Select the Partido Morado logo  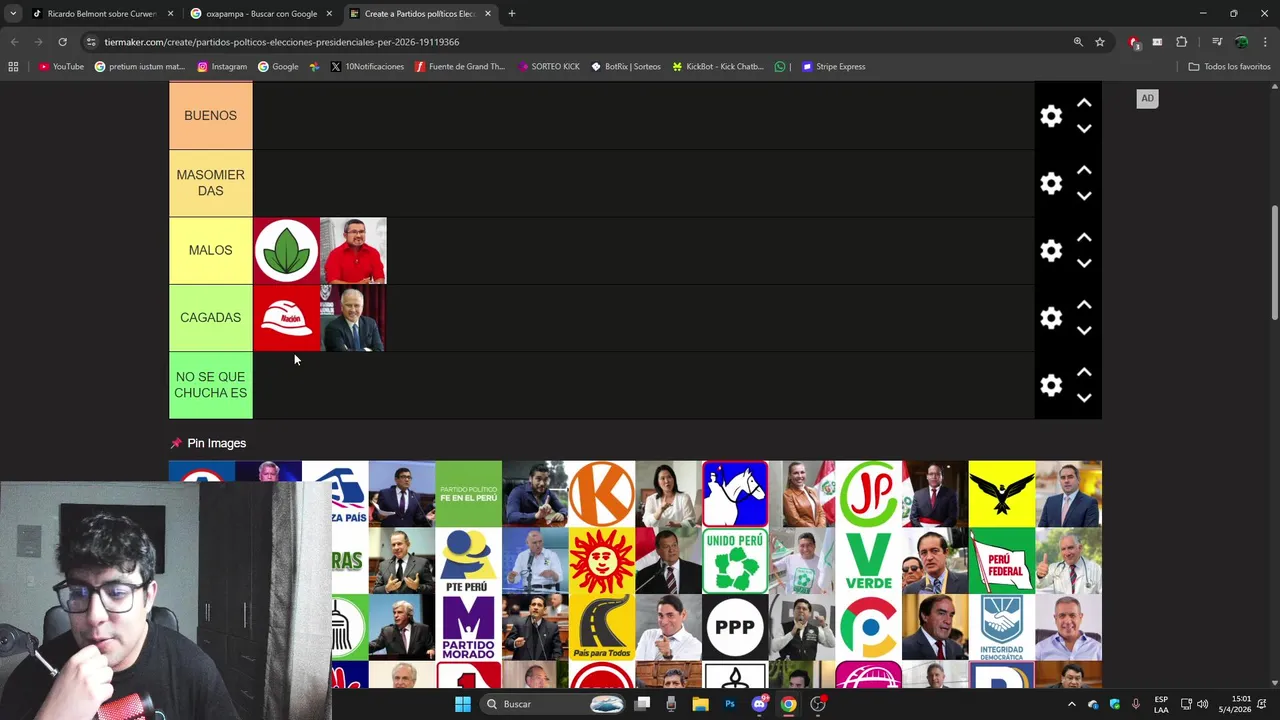click(468, 627)
